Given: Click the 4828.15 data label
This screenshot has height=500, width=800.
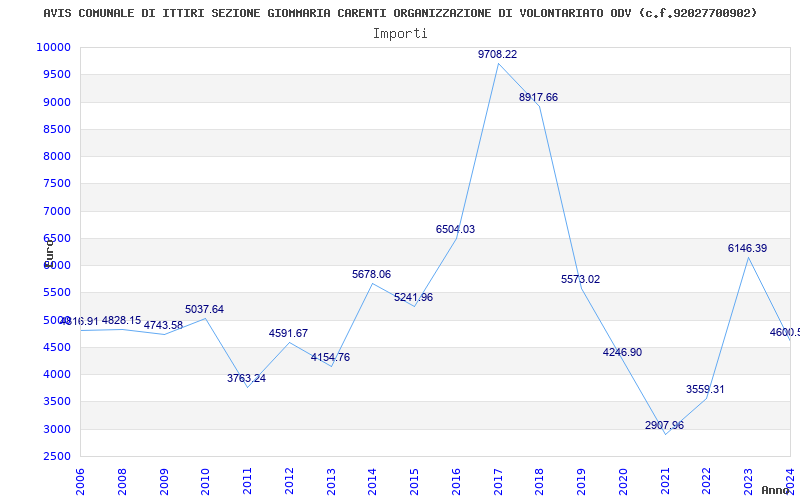Looking at the screenshot, I should pyautogui.click(x=121, y=320).
